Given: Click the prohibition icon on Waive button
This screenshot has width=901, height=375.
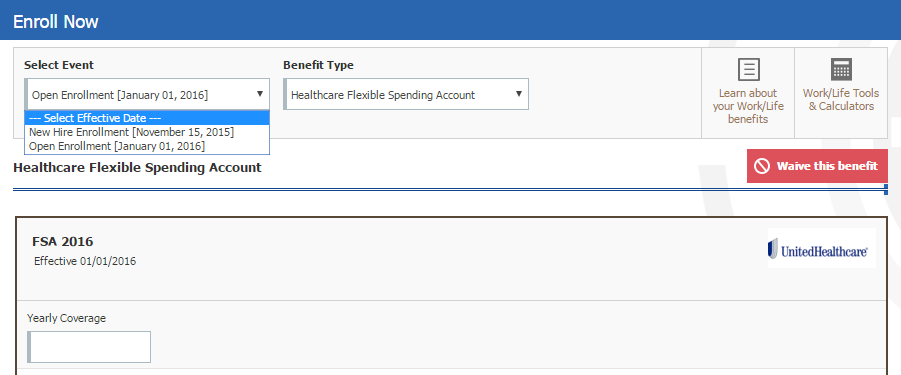Looking at the screenshot, I should click(x=762, y=166).
